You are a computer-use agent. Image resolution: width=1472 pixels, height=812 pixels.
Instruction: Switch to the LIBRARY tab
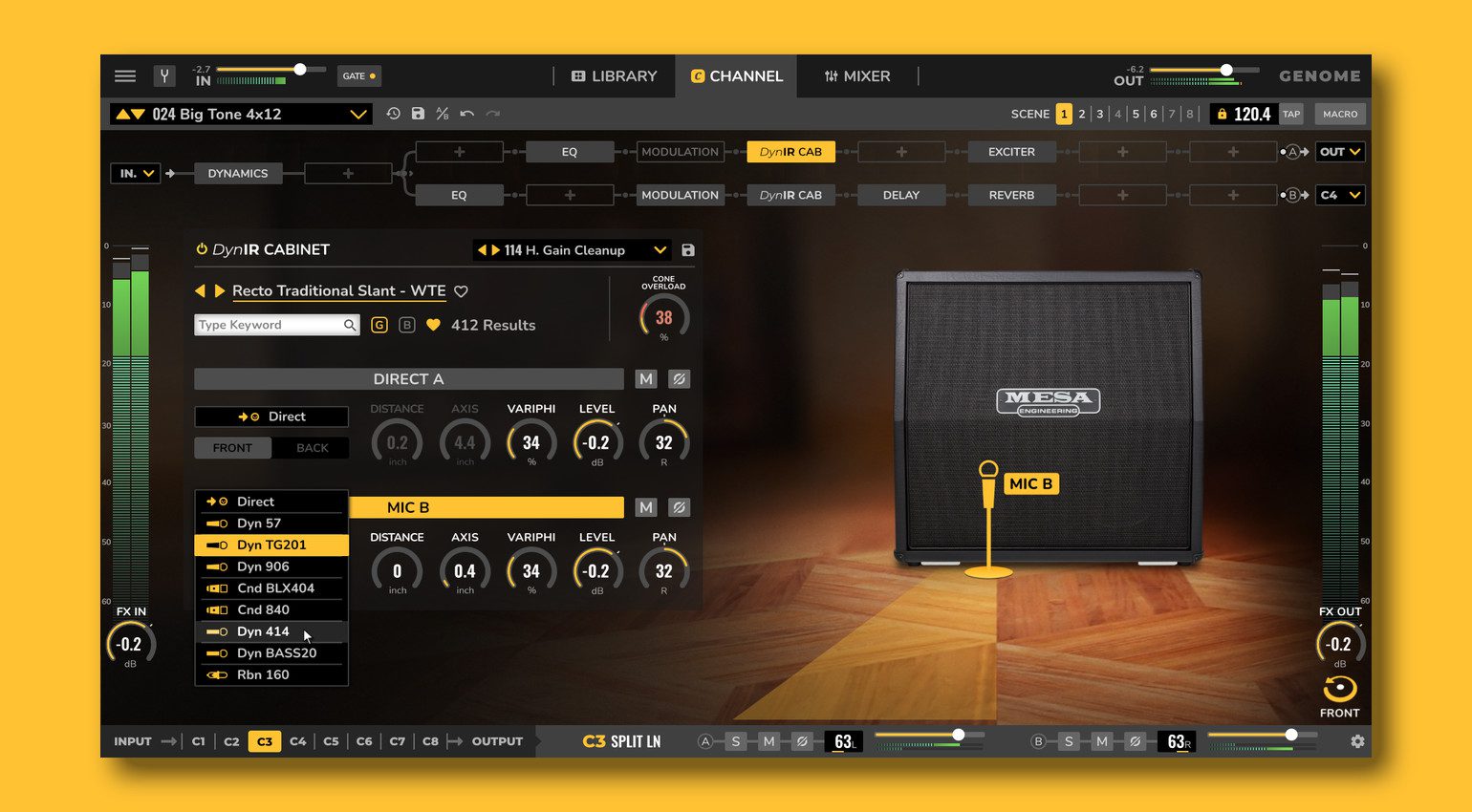(615, 75)
